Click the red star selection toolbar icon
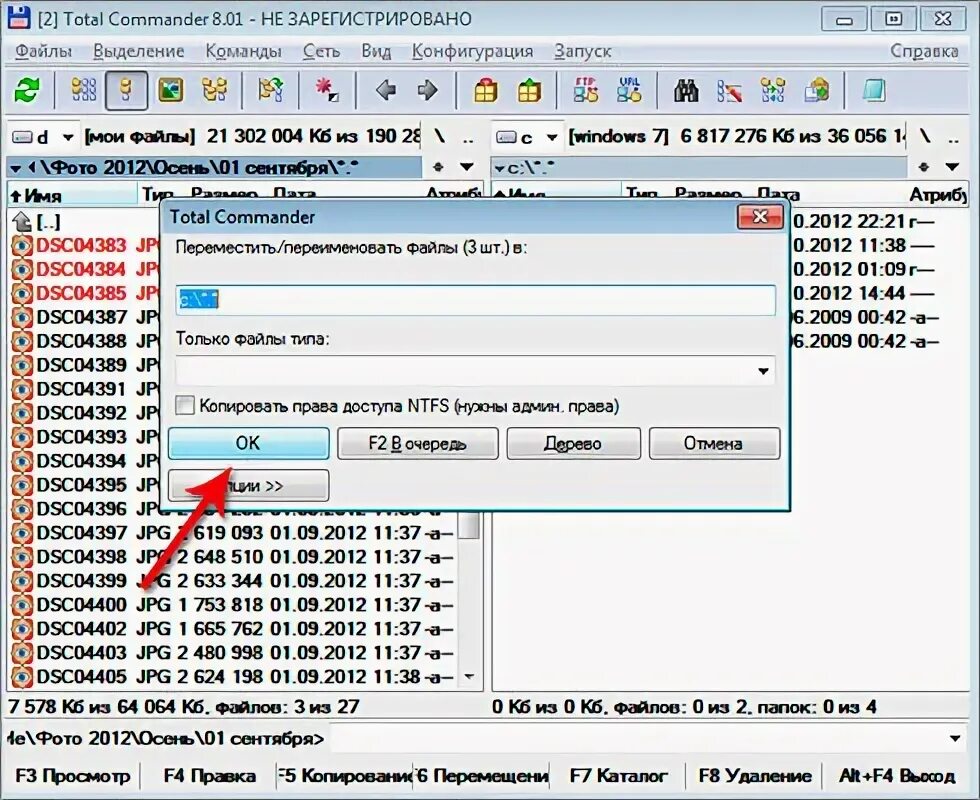This screenshot has width=980, height=800. (326, 91)
